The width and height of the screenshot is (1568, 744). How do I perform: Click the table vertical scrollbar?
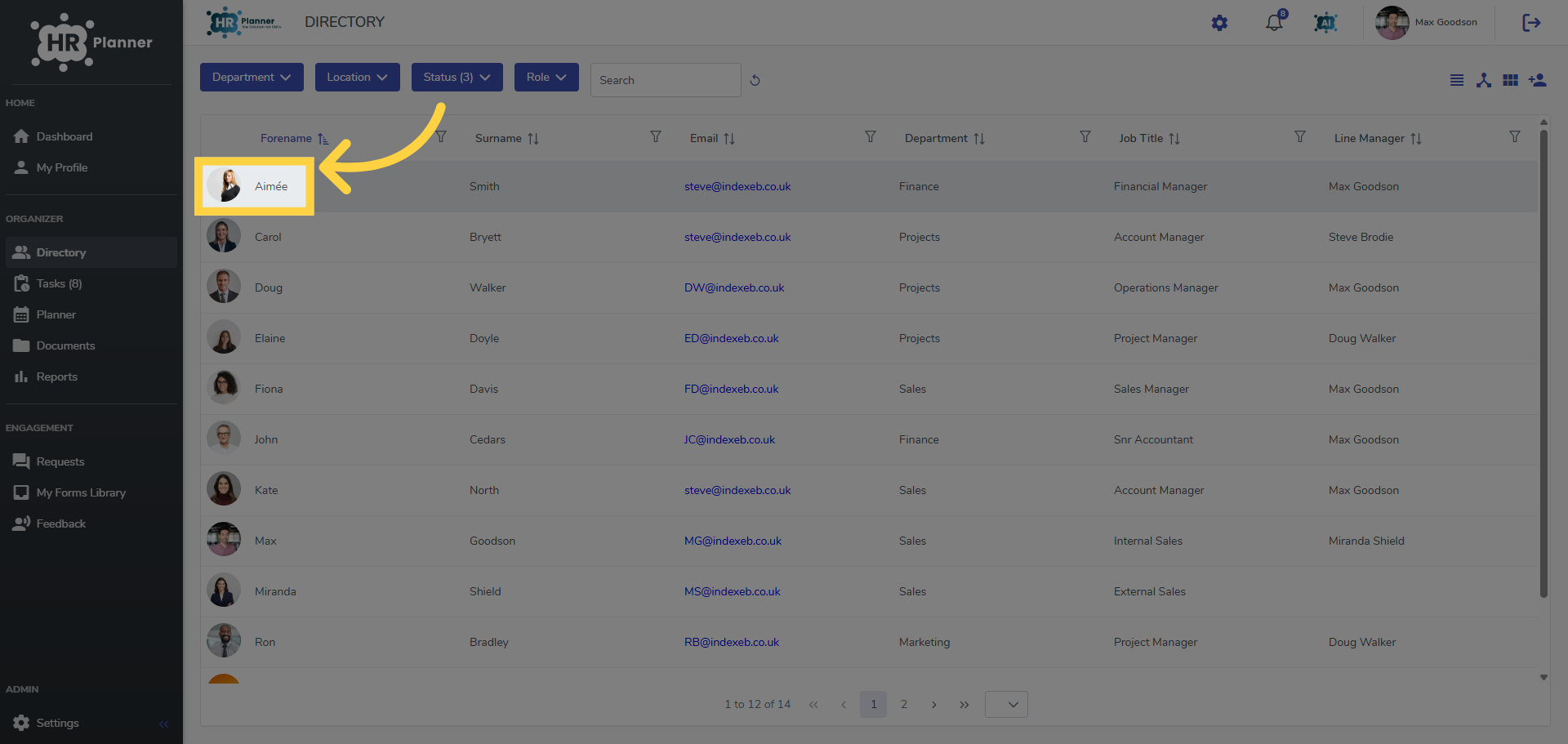[x=1543, y=363]
